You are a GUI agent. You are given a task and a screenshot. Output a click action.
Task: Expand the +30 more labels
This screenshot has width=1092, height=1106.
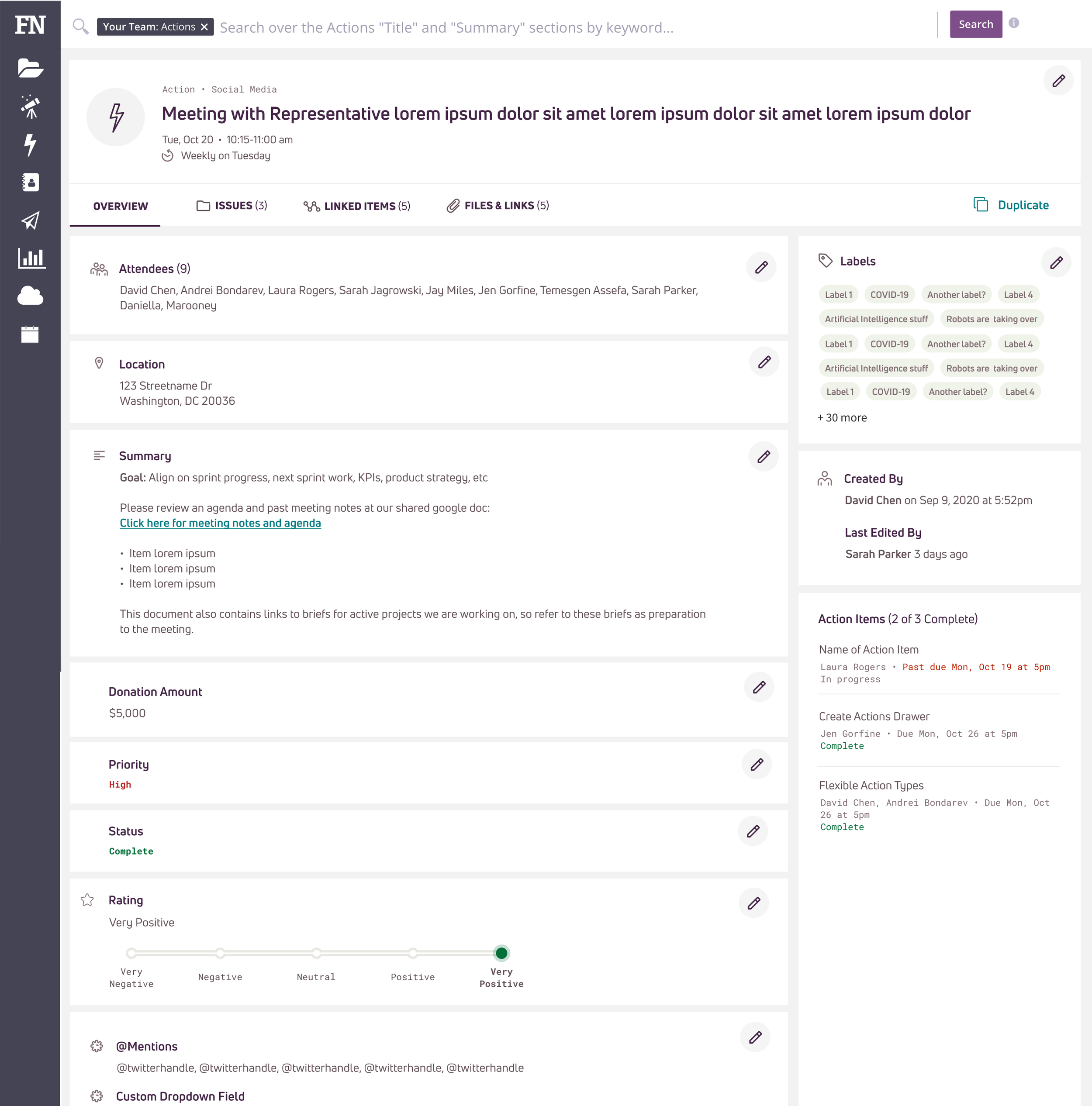[x=842, y=418]
